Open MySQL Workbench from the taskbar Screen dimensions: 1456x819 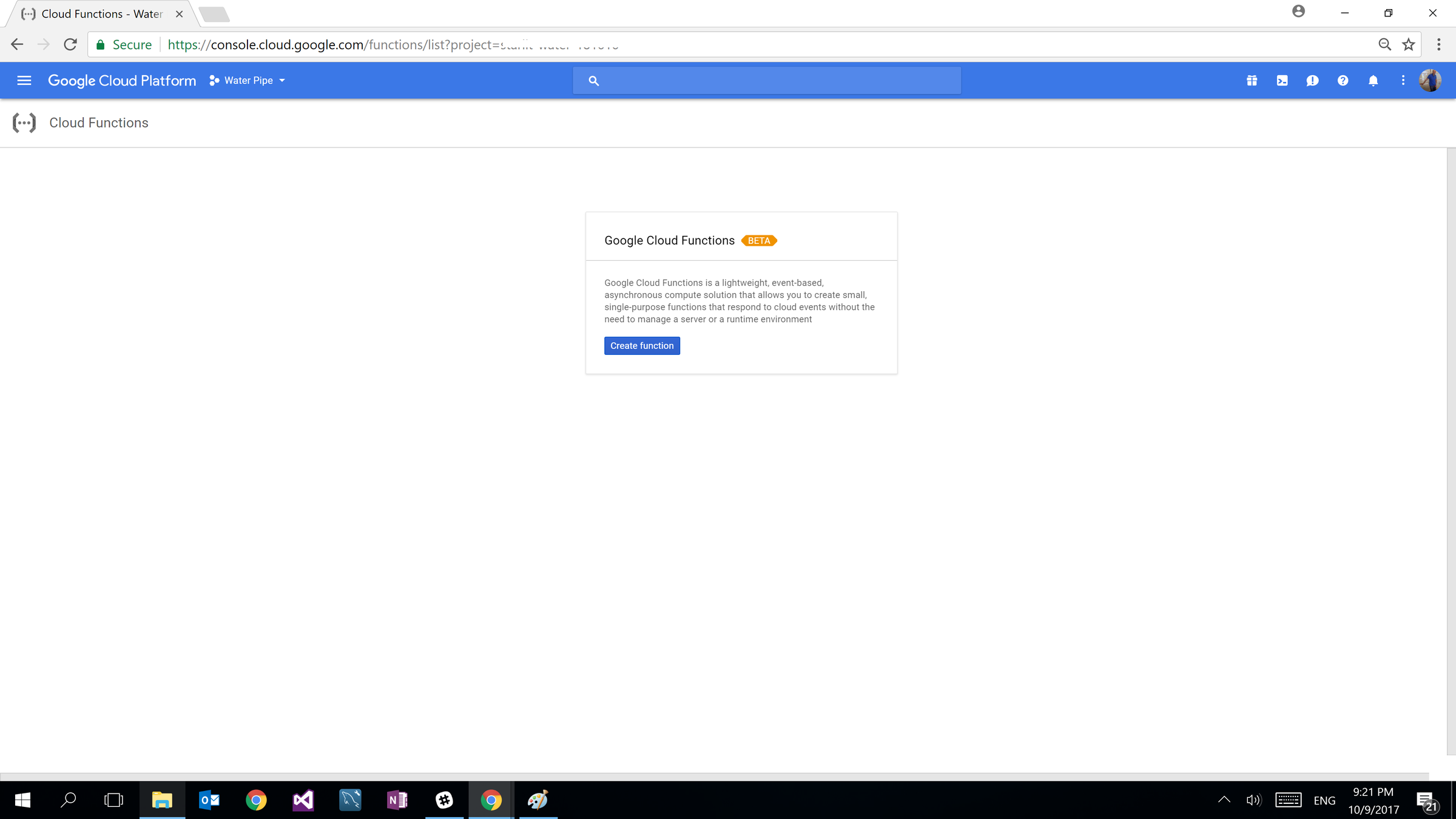351,800
